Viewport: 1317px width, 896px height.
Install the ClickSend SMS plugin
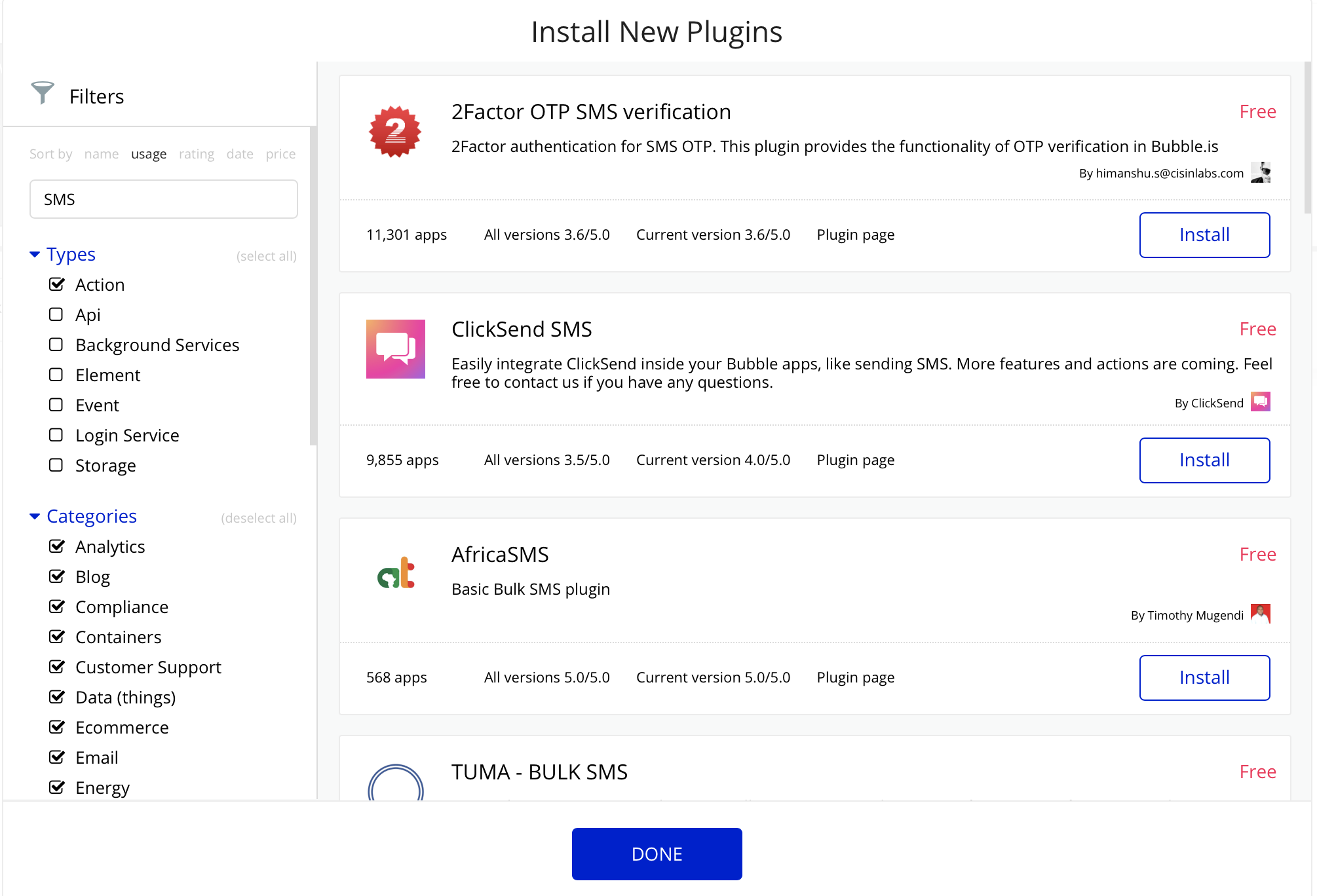(1204, 460)
